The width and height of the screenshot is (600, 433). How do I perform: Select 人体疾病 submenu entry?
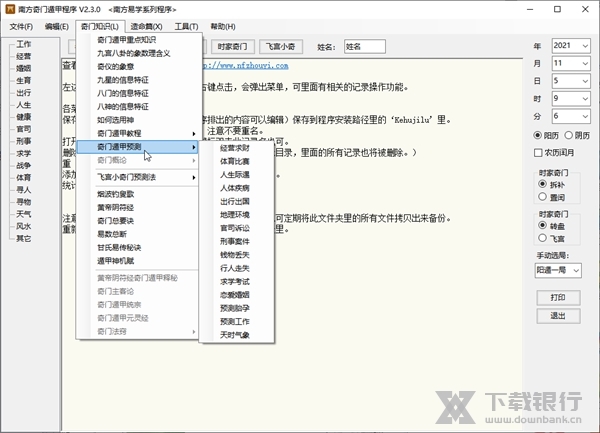237,188
